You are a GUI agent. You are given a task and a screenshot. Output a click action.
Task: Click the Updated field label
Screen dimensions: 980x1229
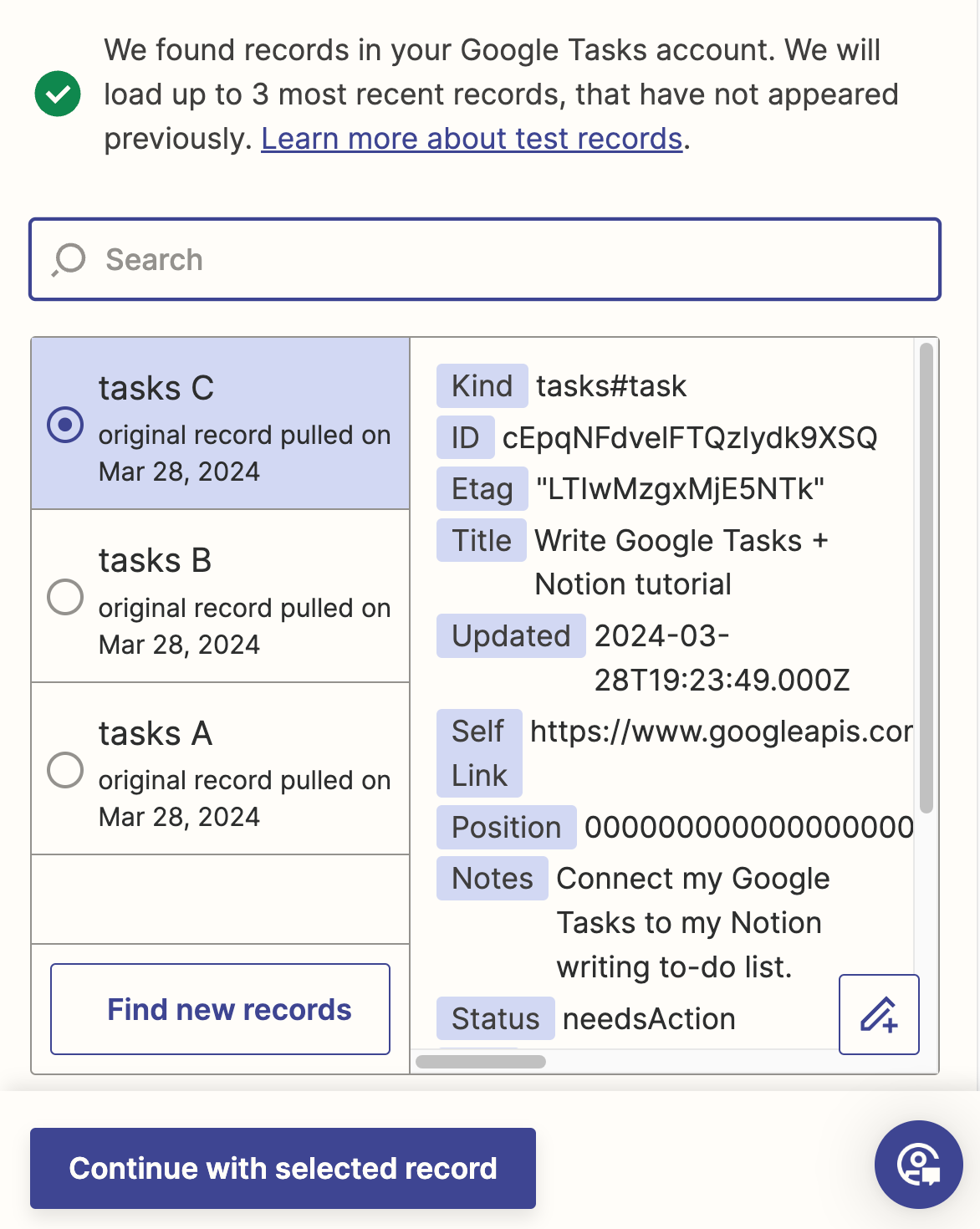(x=511, y=636)
